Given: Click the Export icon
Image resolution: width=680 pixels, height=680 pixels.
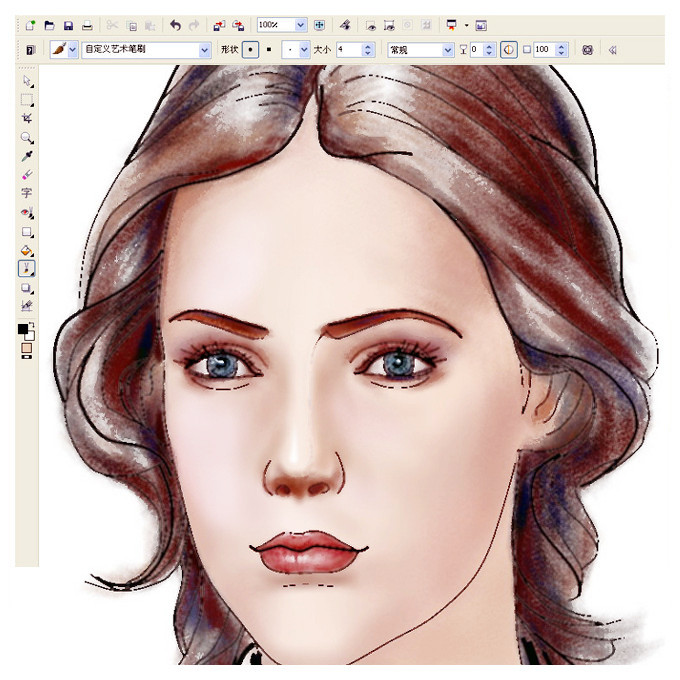Looking at the screenshot, I should 238,25.
